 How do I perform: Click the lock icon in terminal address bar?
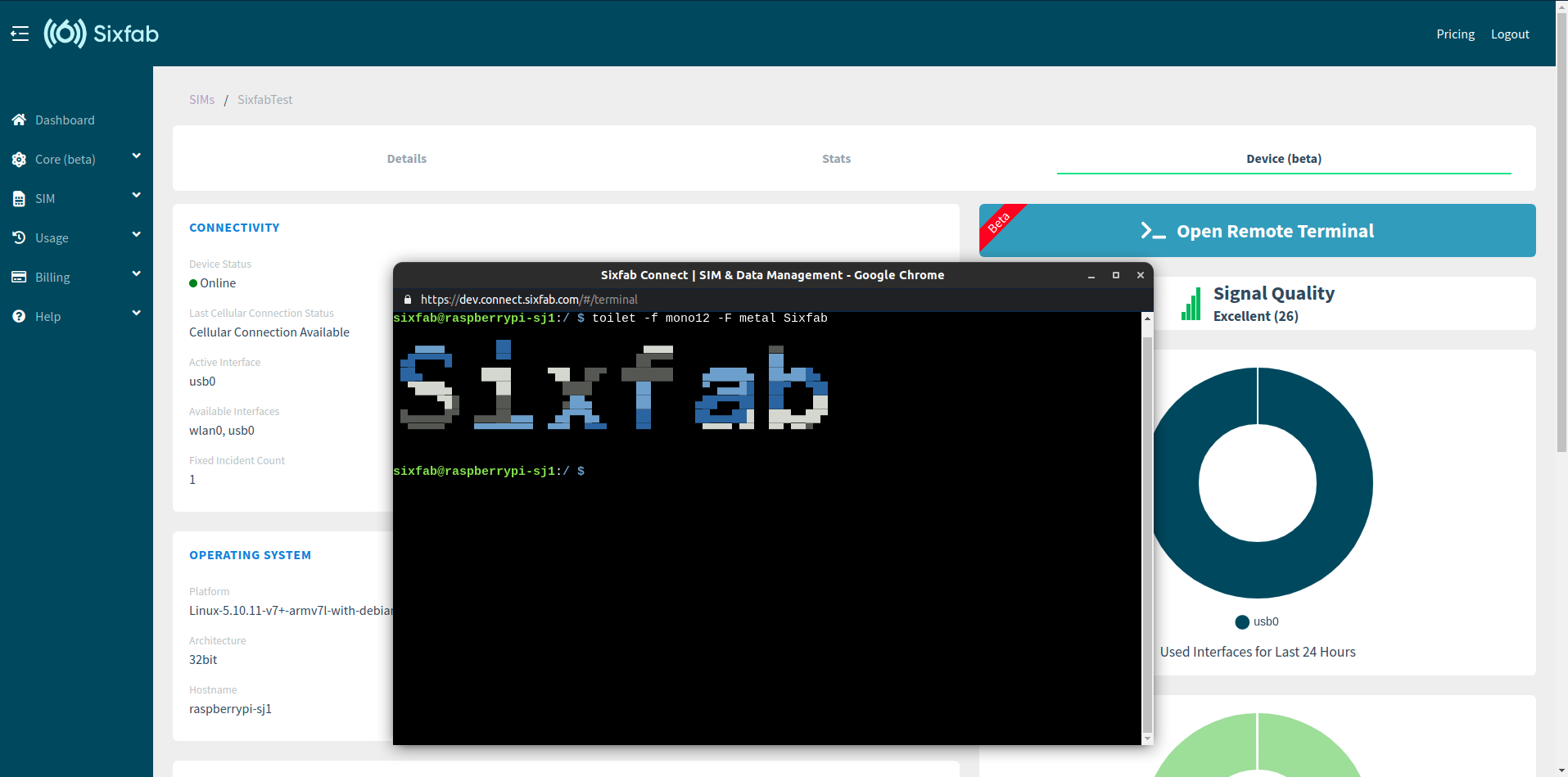(x=408, y=300)
